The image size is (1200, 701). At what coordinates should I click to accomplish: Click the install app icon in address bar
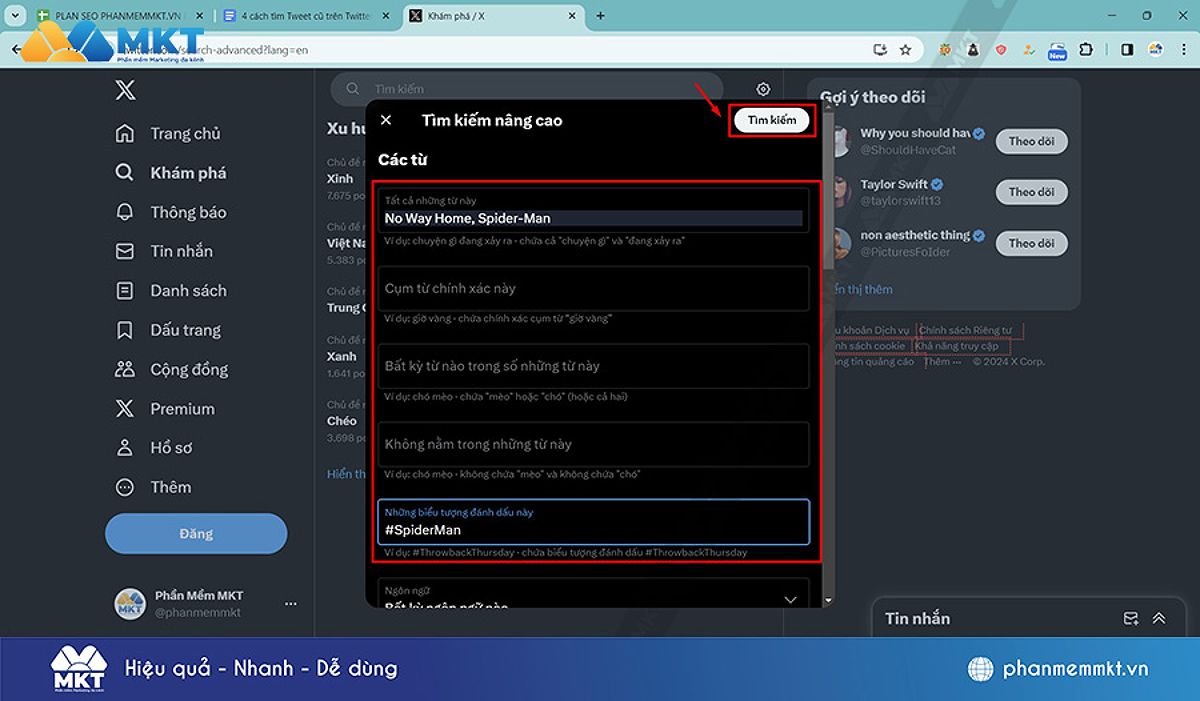[x=880, y=49]
